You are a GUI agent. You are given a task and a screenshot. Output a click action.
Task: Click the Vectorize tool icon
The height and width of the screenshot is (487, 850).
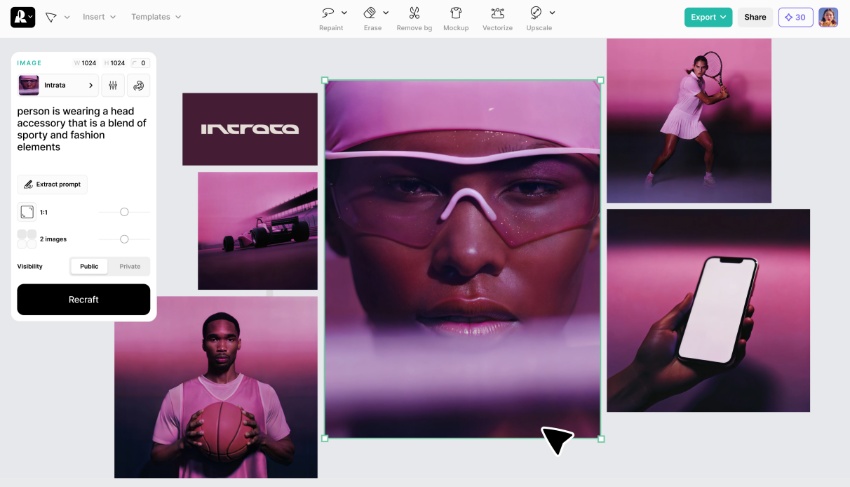pyautogui.click(x=497, y=13)
